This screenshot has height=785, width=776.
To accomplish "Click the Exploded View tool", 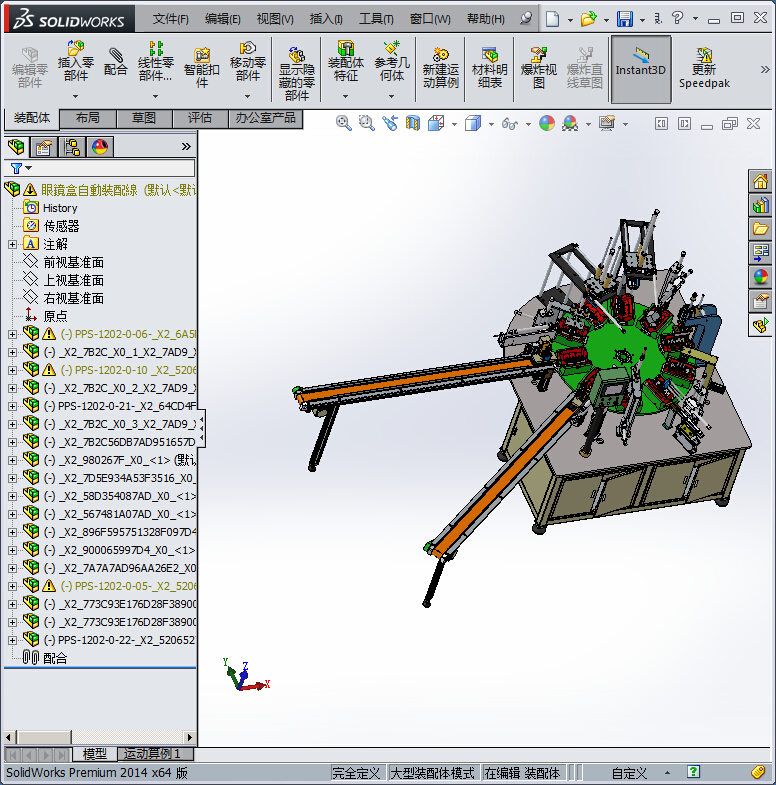I will 539,68.
